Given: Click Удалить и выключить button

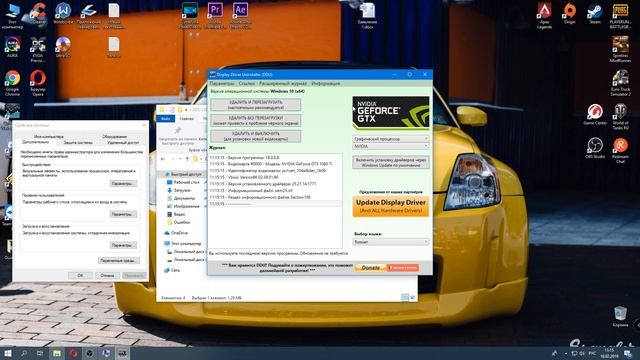Looking at the screenshot, I should (256, 136).
